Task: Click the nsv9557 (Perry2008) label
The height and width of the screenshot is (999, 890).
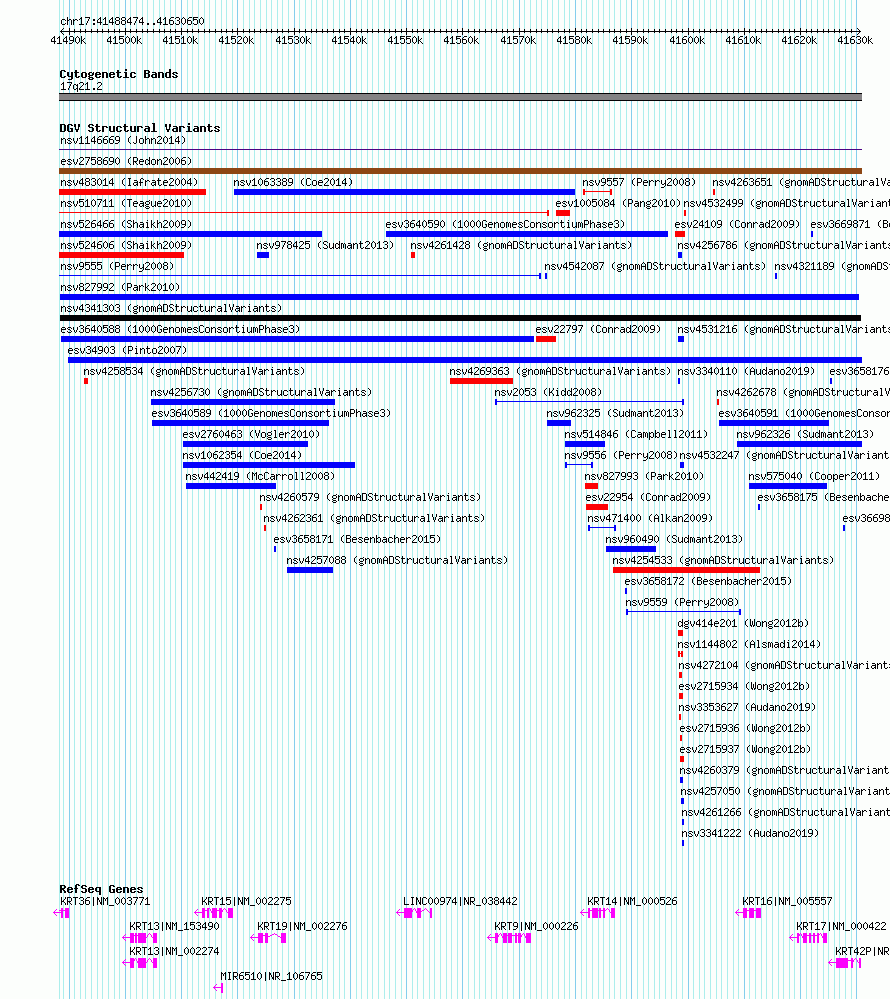Action: coord(639,182)
